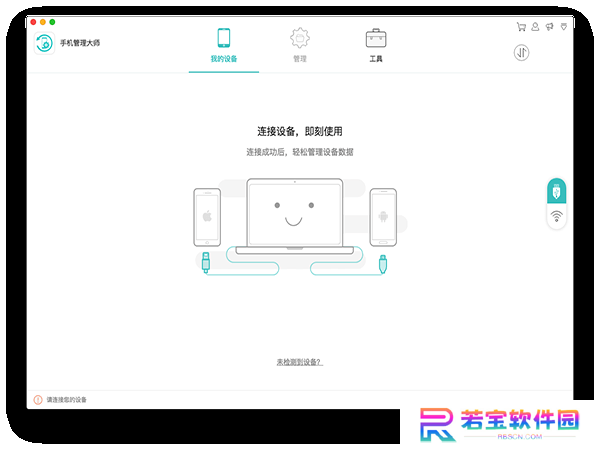Minimize the window with yellow button

pyautogui.click(x=43, y=22)
